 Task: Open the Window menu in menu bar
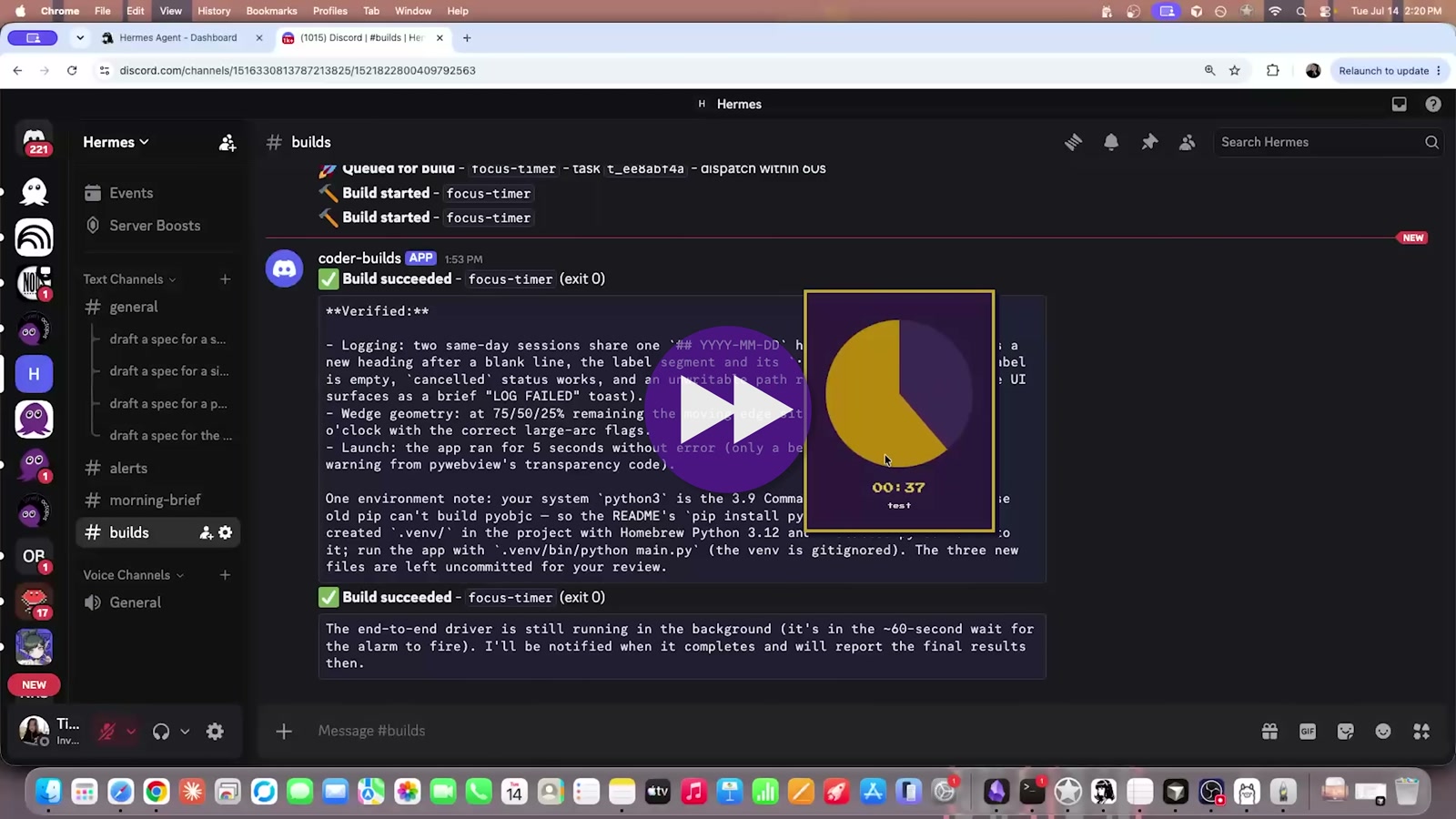(413, 11)
